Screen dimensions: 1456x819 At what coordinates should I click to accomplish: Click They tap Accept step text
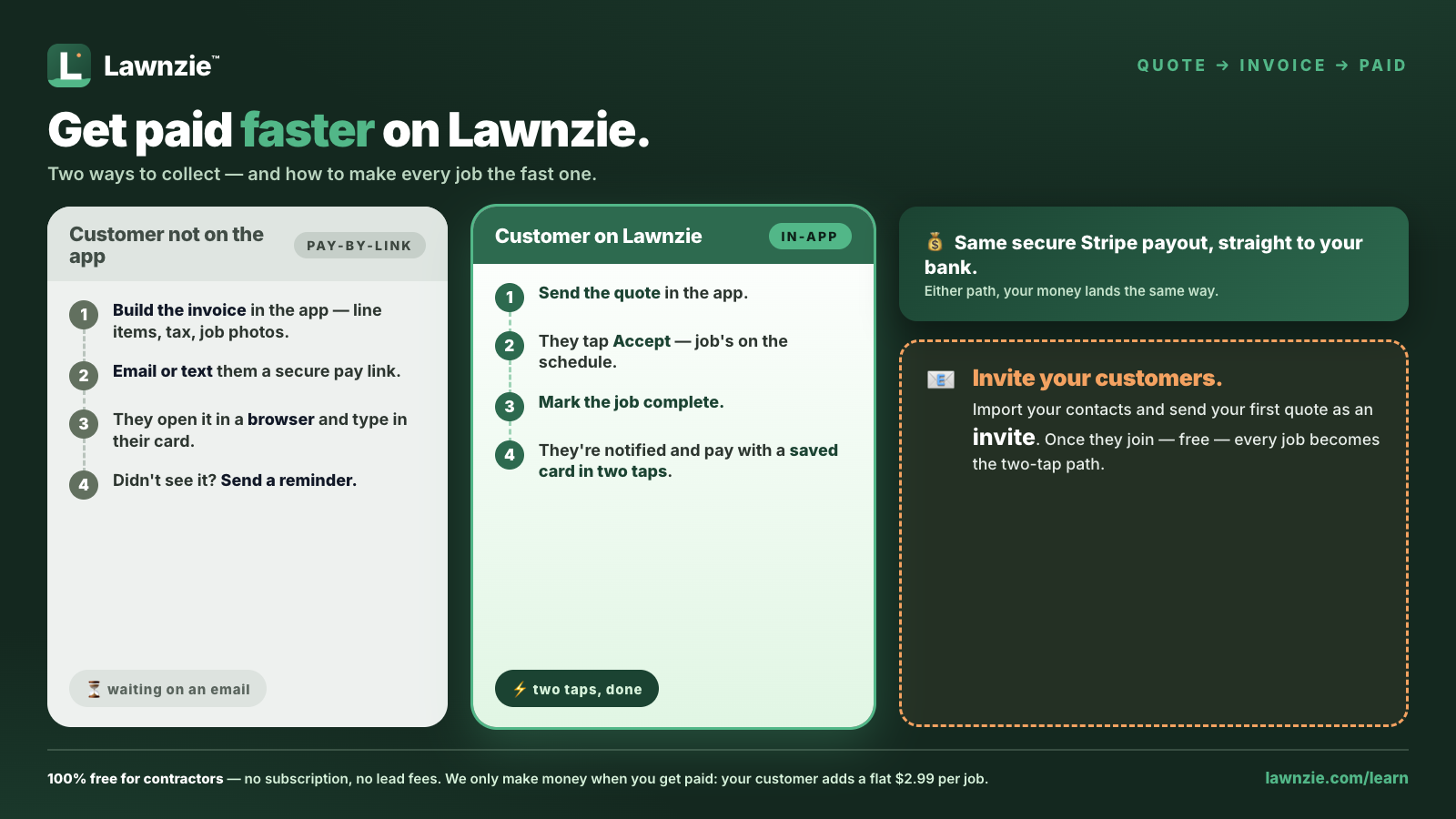[x=663, y=351]
